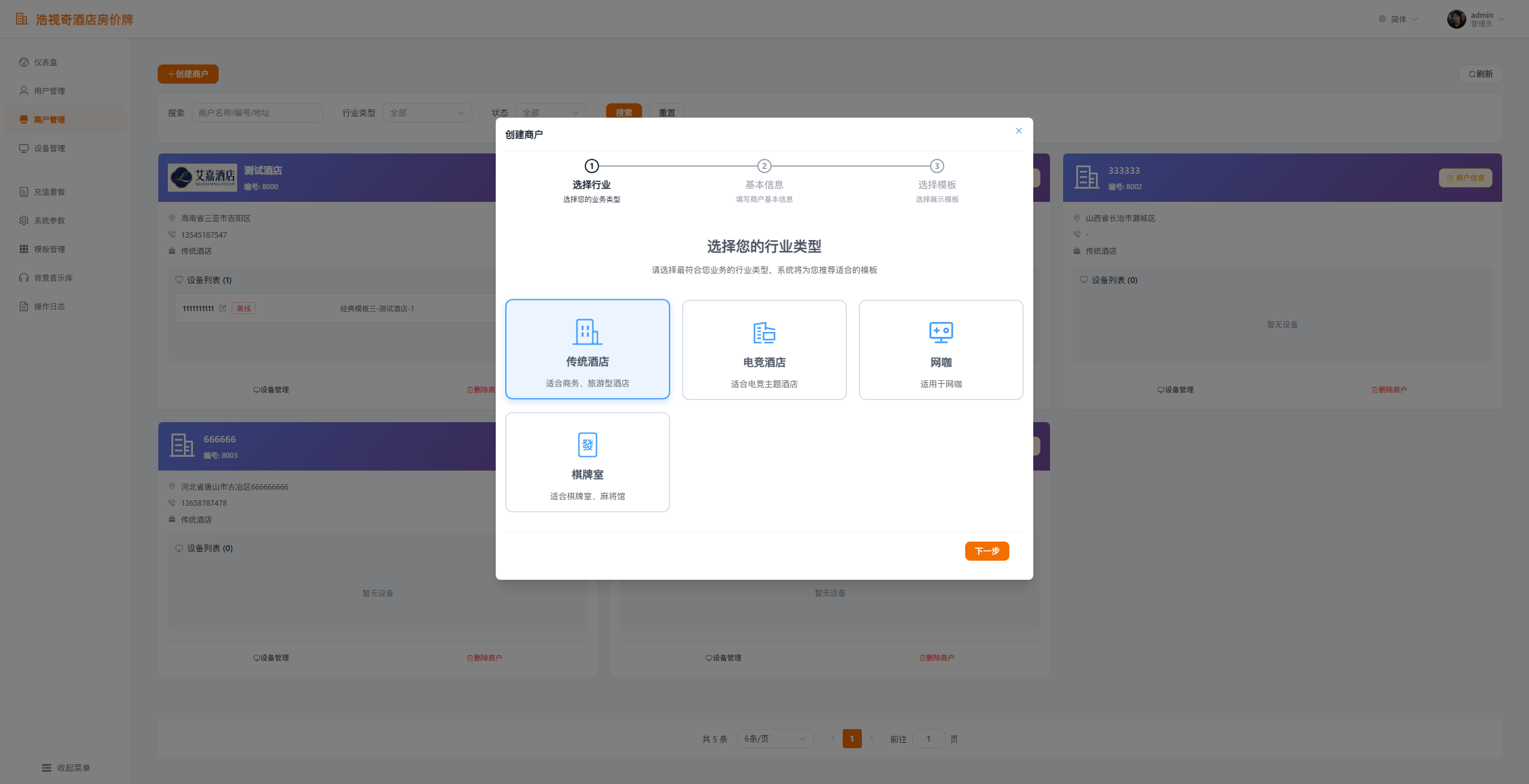Focus the 商户名称/编号/地址 search field
This screenshot has height=784, width=1529.
[257, 113]
